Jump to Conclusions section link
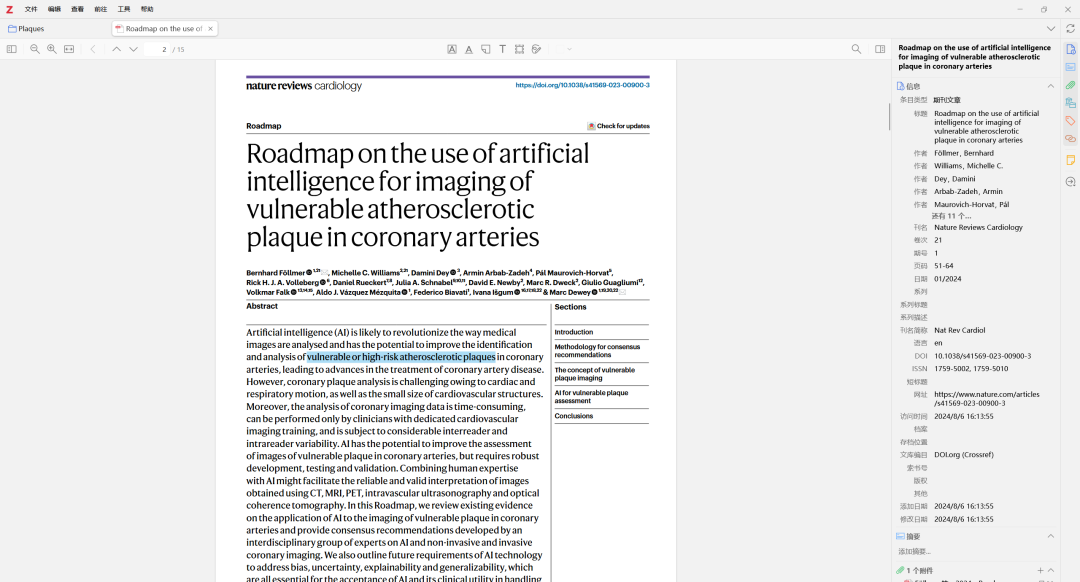1080x582 pixels. pos(574,416)
